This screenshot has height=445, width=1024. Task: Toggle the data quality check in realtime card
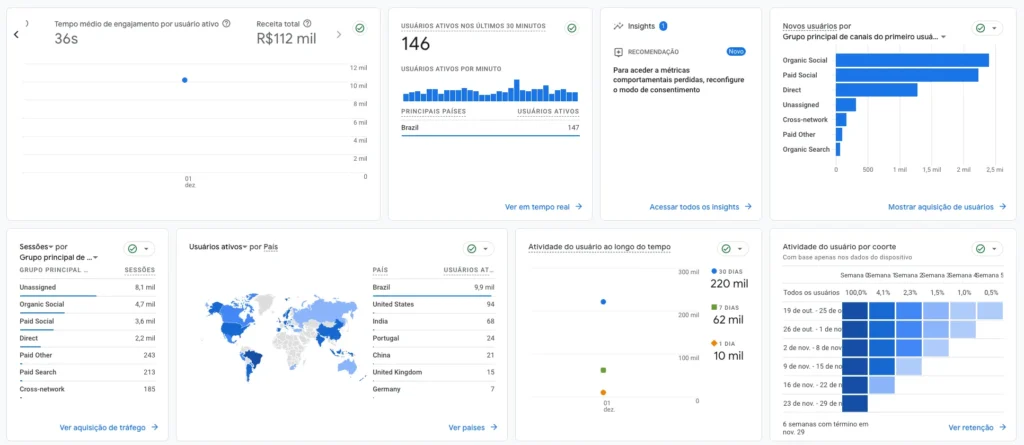(571, 28)
